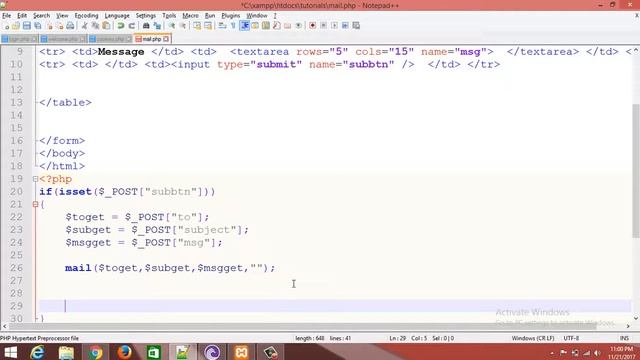Undo the last edit with green arrow

121,26
